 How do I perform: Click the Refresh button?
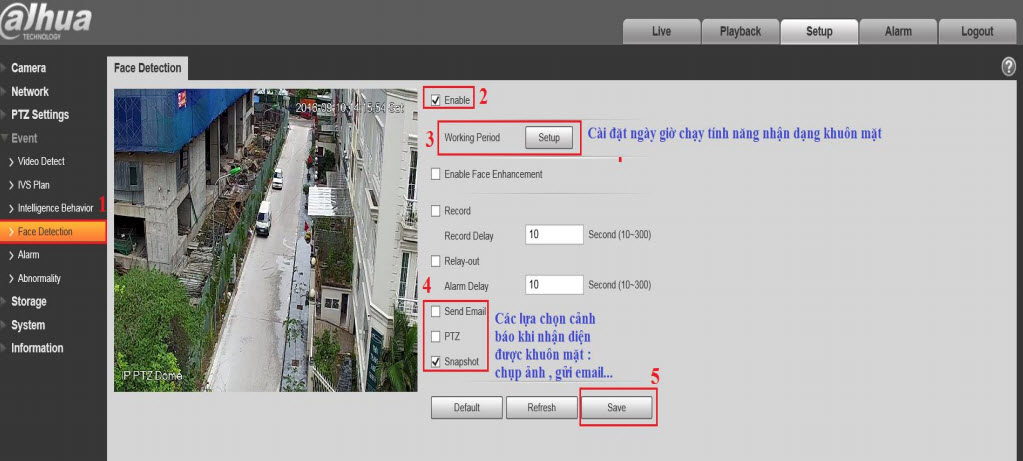[x=542, y=408]
